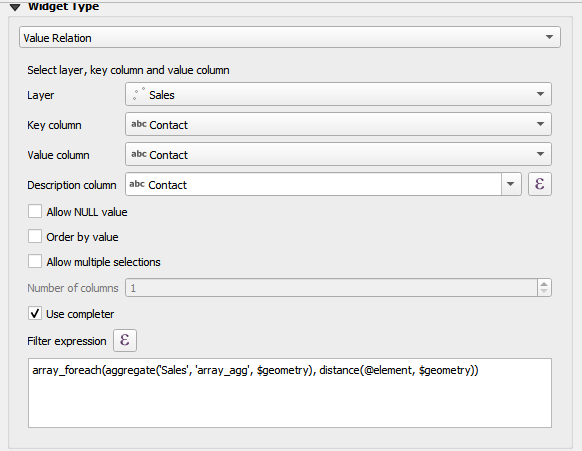Decrease Number of columns with down arrow
The height and width of the screenshot is (451, 582).
point(544,291)
